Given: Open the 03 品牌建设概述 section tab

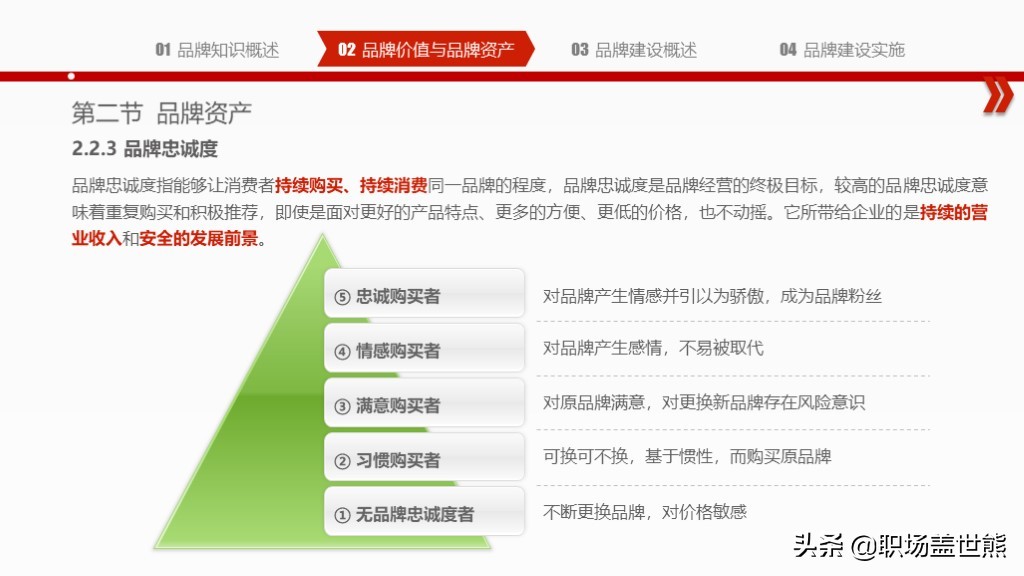Looking at the screenshot, I should pos(634,47).
